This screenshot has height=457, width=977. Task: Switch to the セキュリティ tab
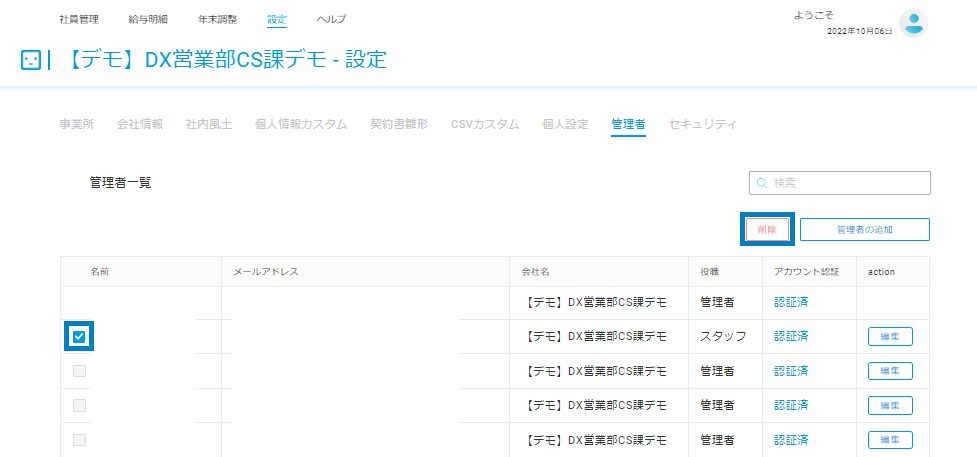[702, 124]
